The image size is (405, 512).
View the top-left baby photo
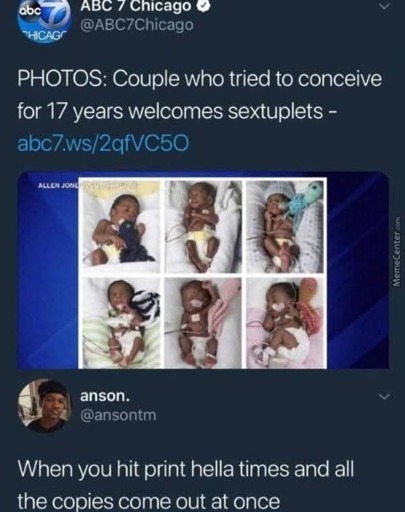point(121,227)
